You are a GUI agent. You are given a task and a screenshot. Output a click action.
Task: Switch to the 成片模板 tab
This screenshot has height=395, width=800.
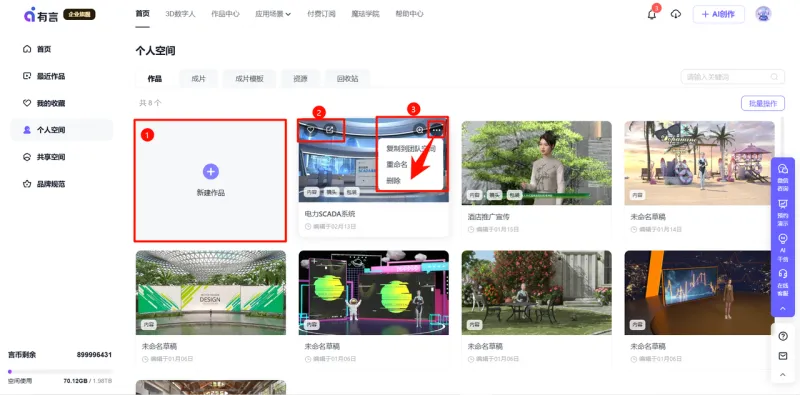click(x=249, y=79)
